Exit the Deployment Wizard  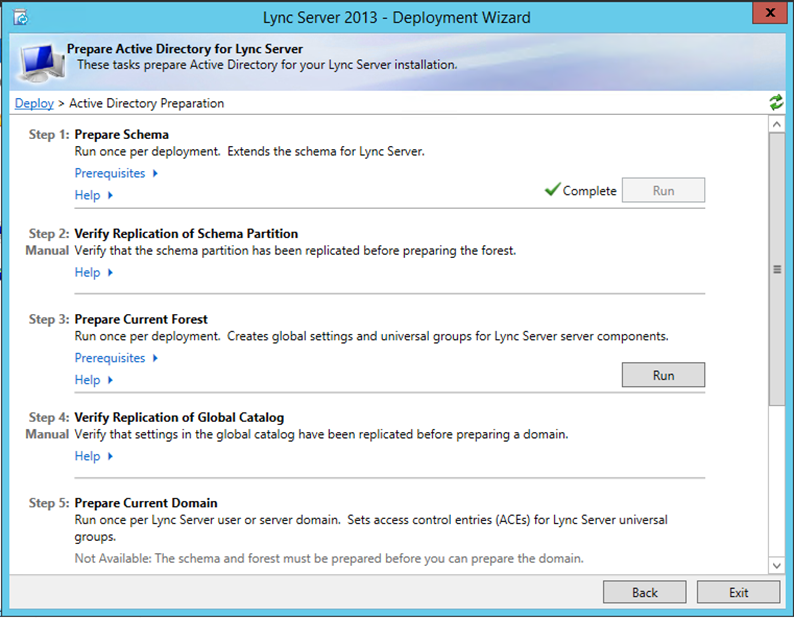(738, 593)
